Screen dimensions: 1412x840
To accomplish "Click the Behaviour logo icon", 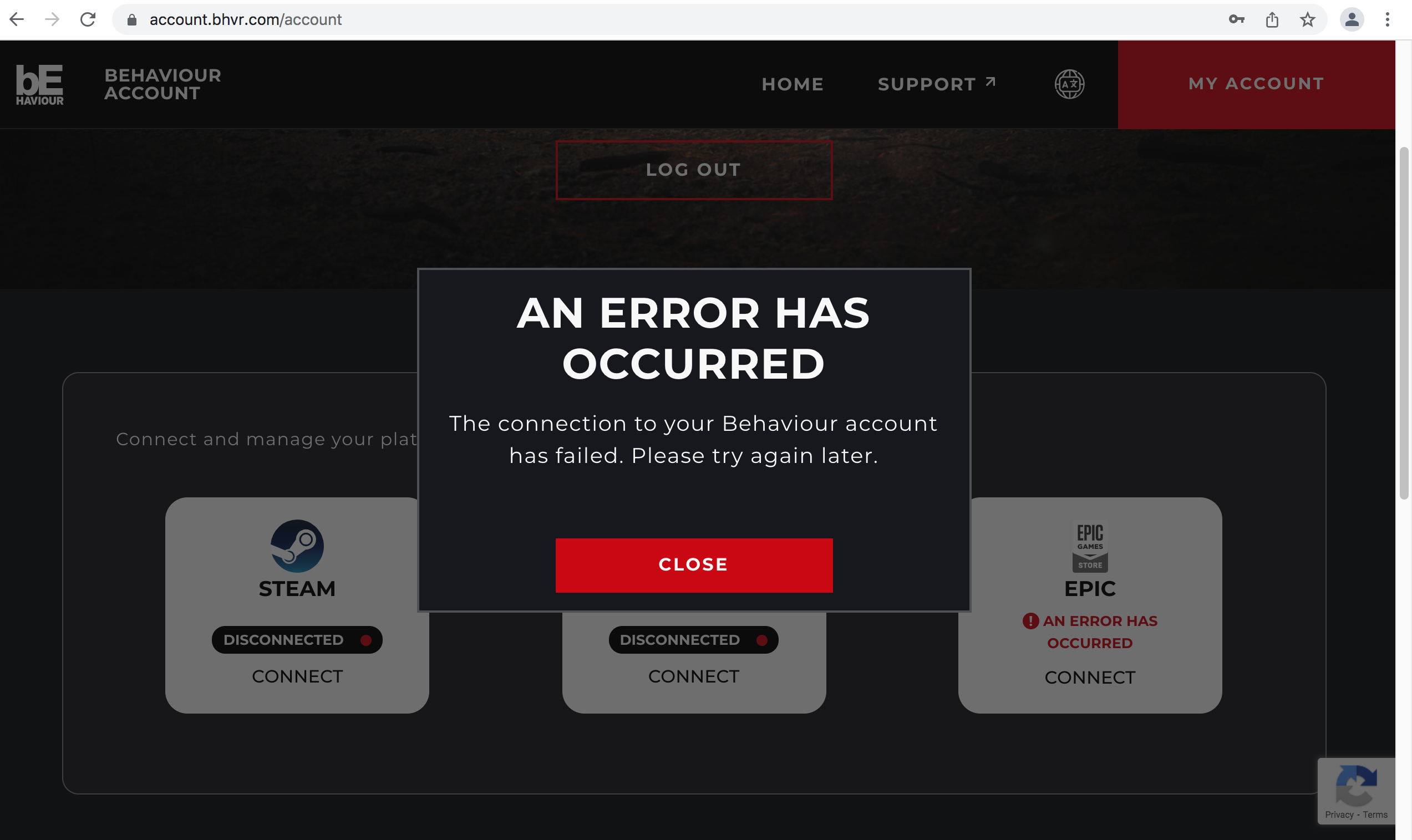I will pyautogui.click(x=39, y=84).
